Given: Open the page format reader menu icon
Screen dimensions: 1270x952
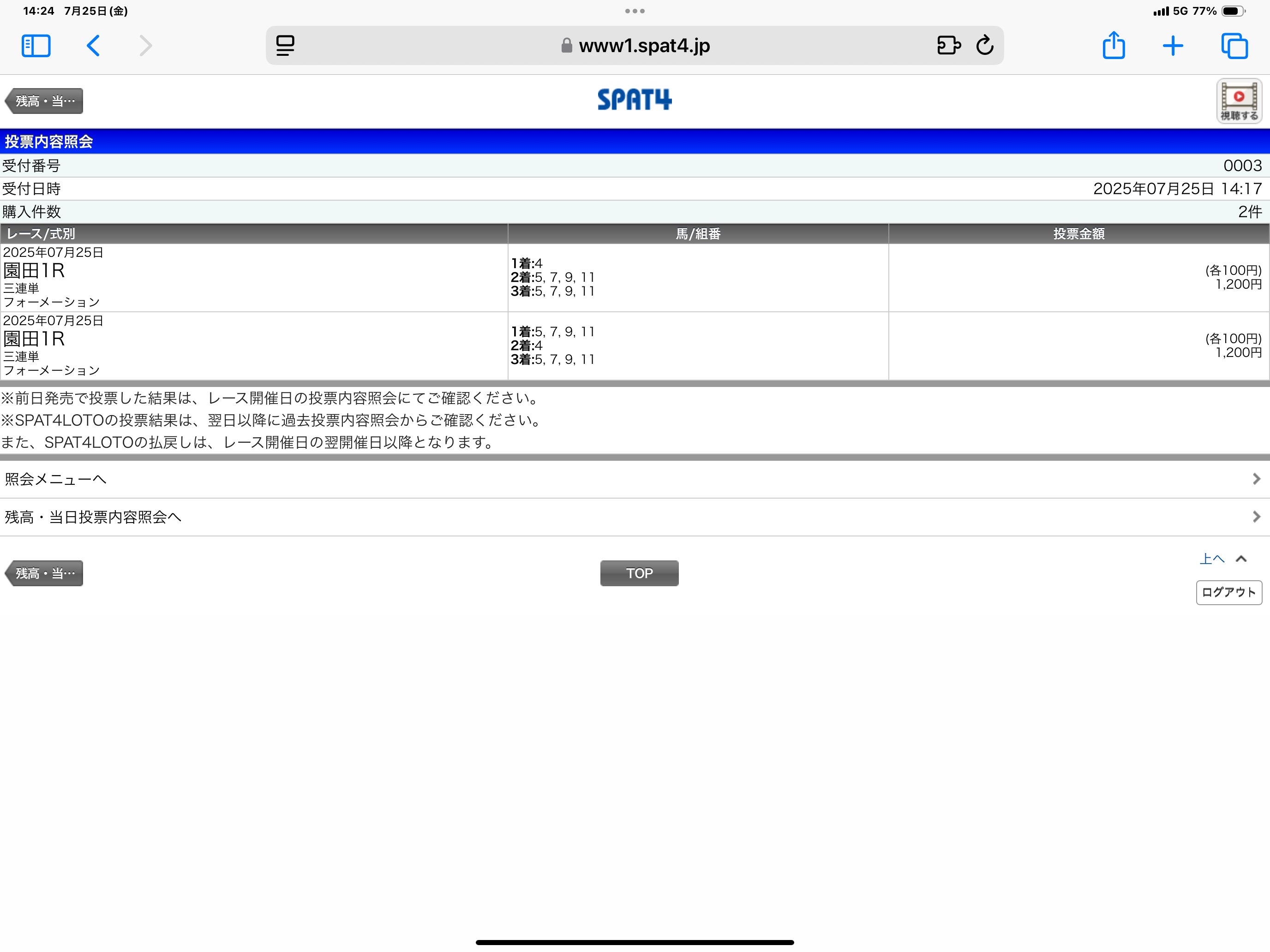Looking at the screenshot, I should point(285,46).
